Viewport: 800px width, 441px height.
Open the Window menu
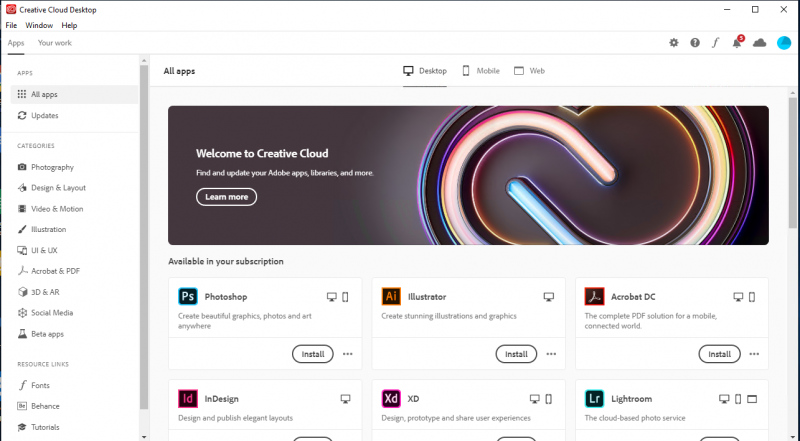coord(39,25)
